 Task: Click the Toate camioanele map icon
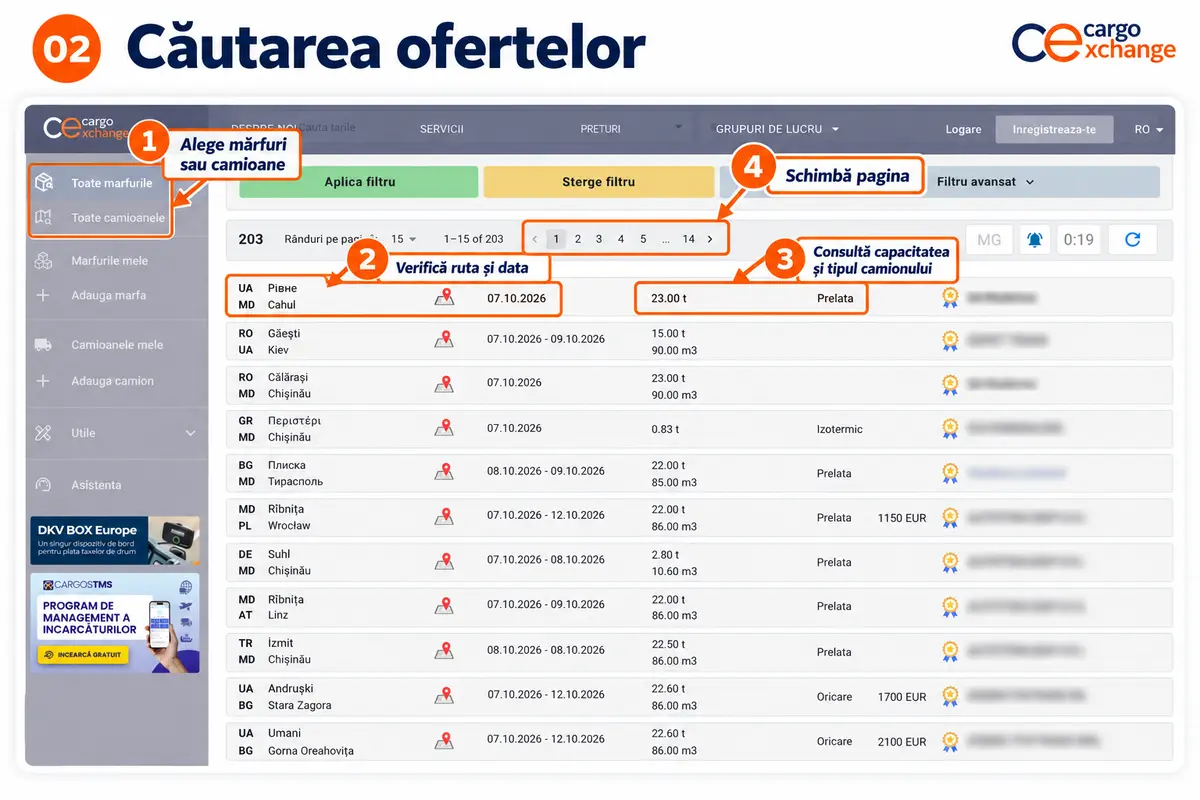(x=43, y=217)
